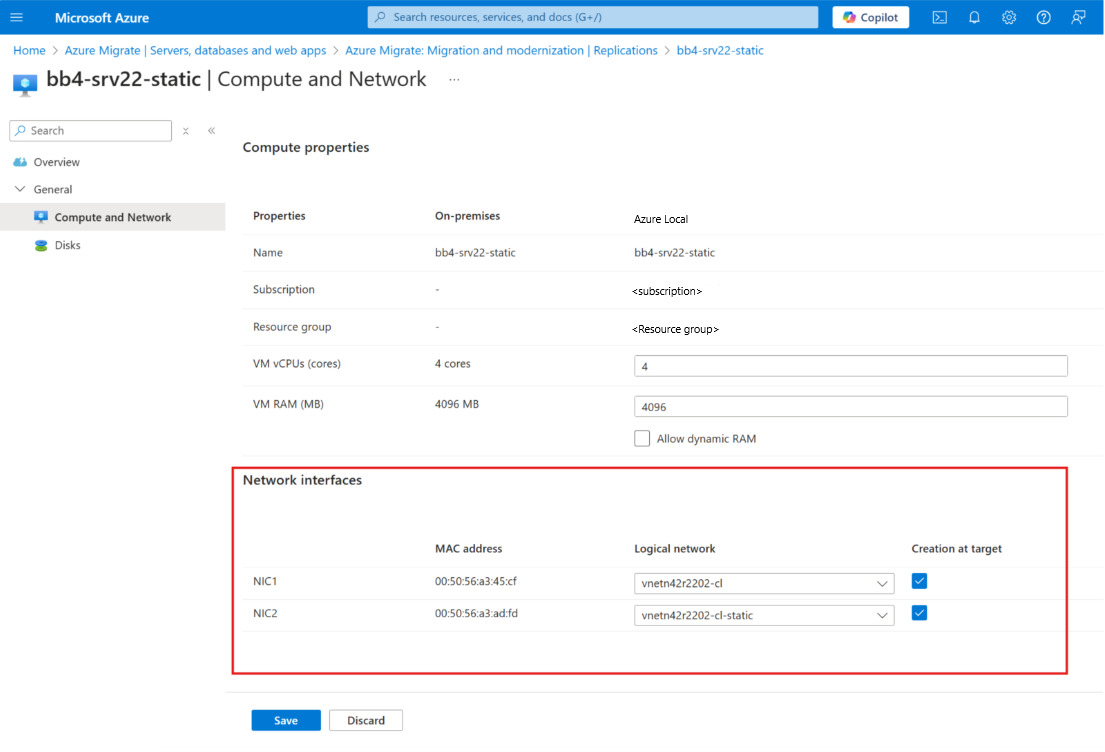This screenshot has width=1105, height=752.
Task: Open the notifications bell
Action: pos(974,18)
